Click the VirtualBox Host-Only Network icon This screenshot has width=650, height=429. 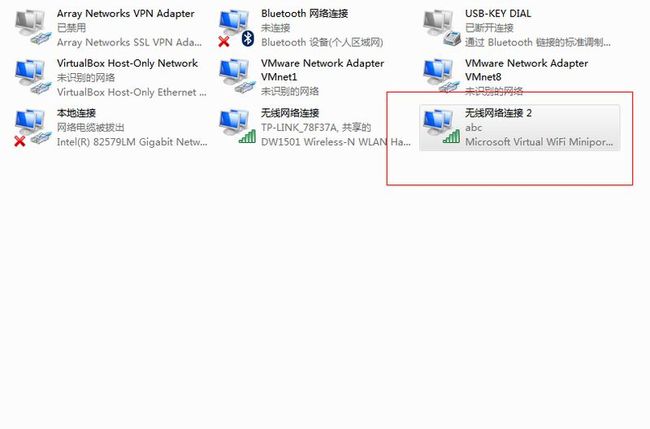click(x=32, y=77)
